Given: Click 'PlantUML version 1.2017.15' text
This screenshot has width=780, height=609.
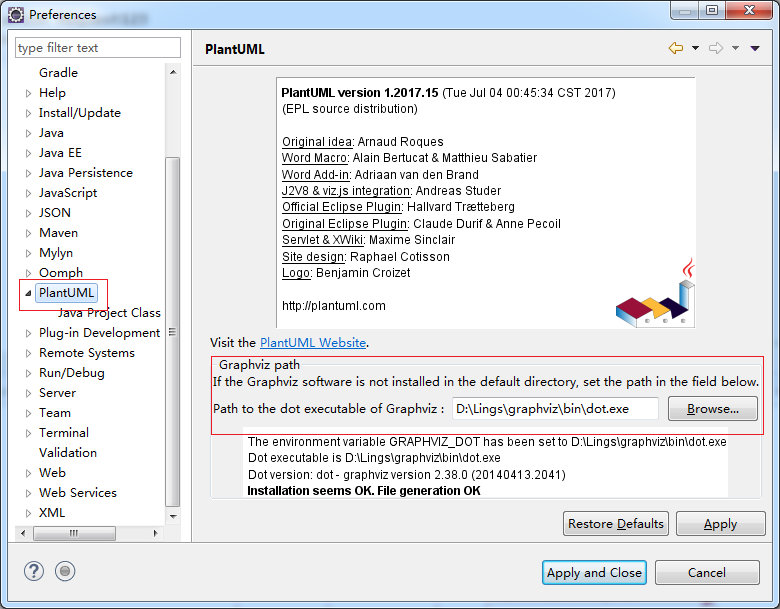Looking at the screenshot, I should click(360, 93).
